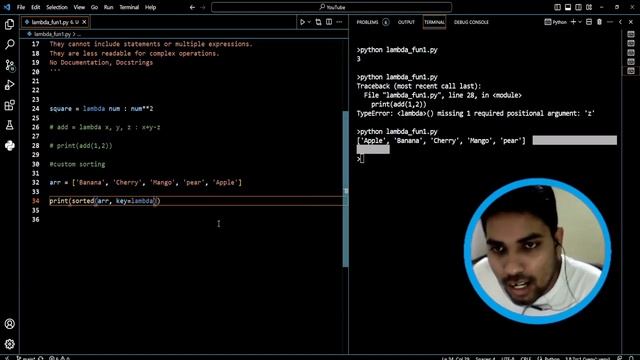The width and height of the screenshot is (640, 360).
Task: Click the VS Code logo icon
Action: [x=7, y=7]
